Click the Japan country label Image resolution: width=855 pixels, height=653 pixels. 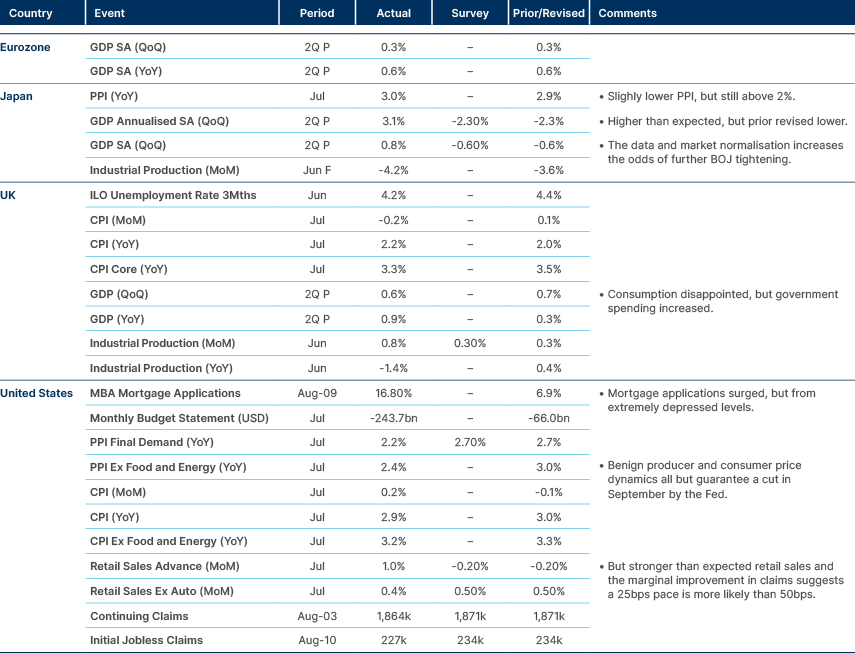coord(17,96)
